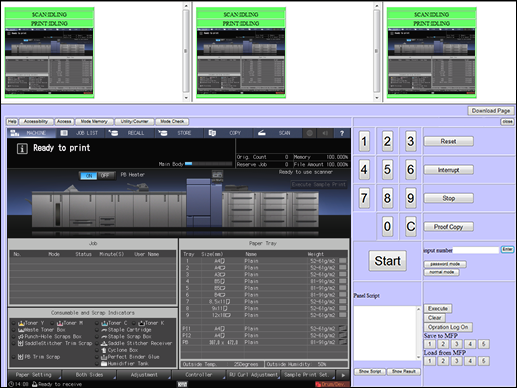Click Save to MFP slot 3

[457, 344]
